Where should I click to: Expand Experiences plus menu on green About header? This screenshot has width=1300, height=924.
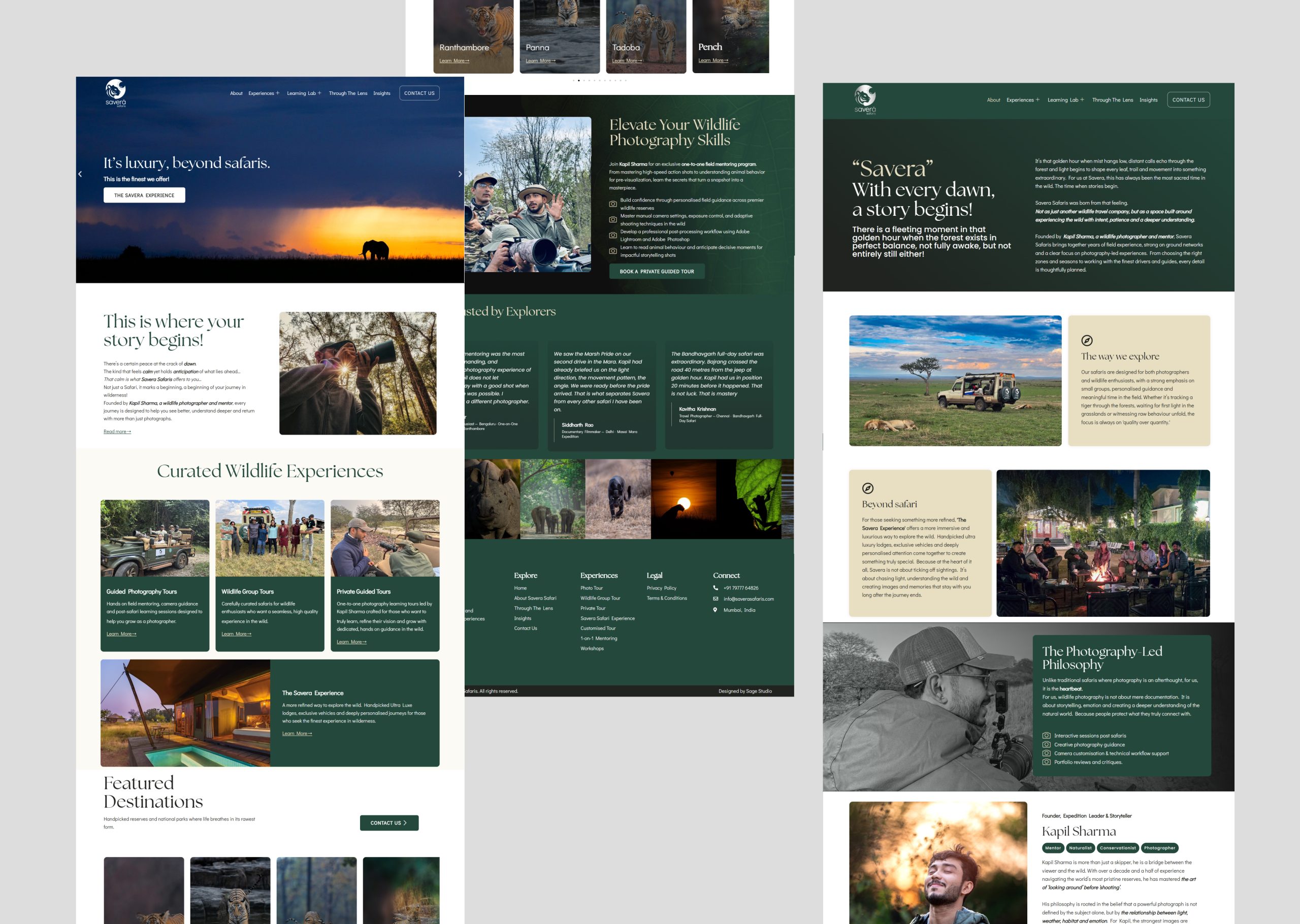pyautogui.click(x=1038, y=100)
